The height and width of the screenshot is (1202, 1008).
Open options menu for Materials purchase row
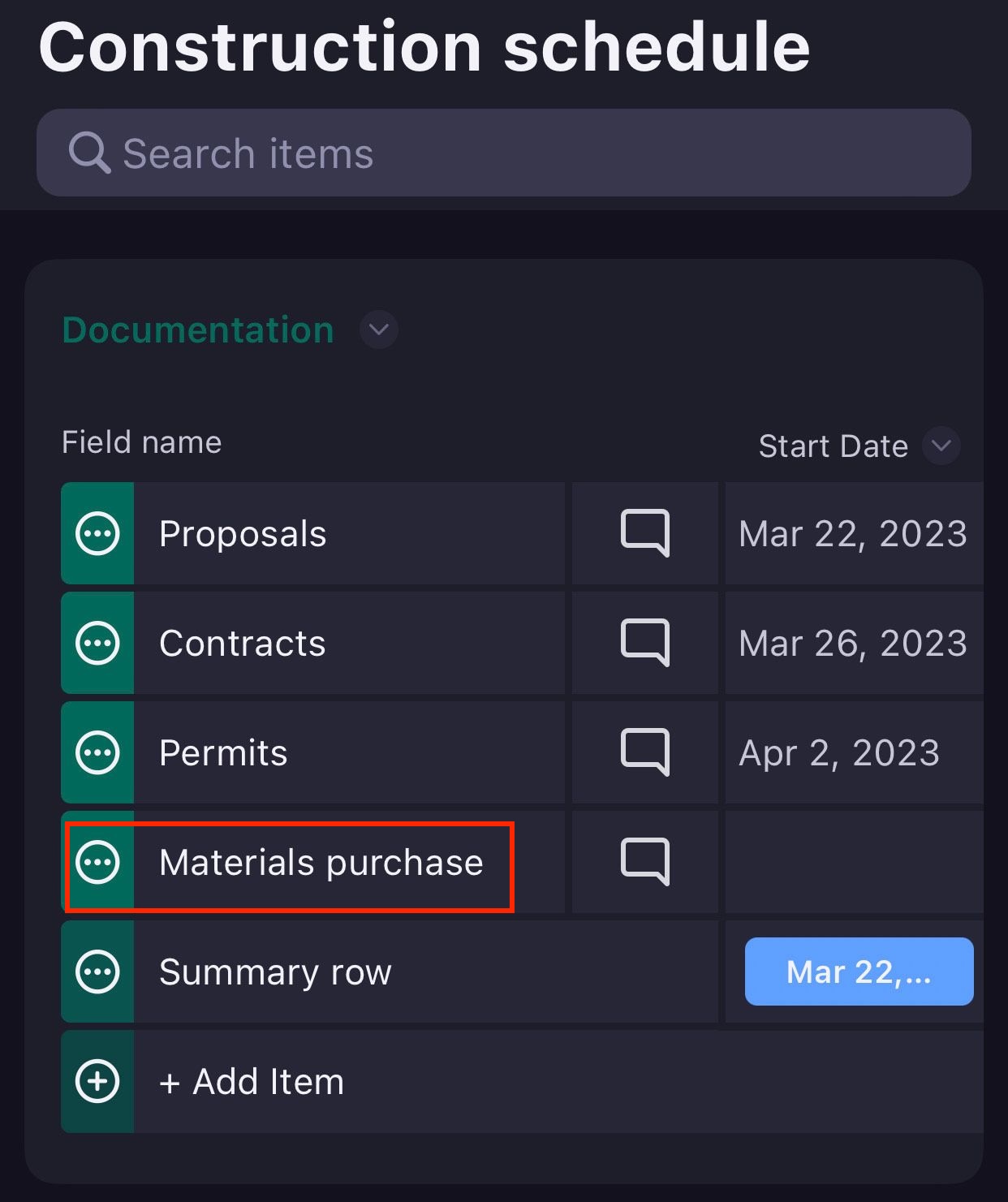click(97, 862)
